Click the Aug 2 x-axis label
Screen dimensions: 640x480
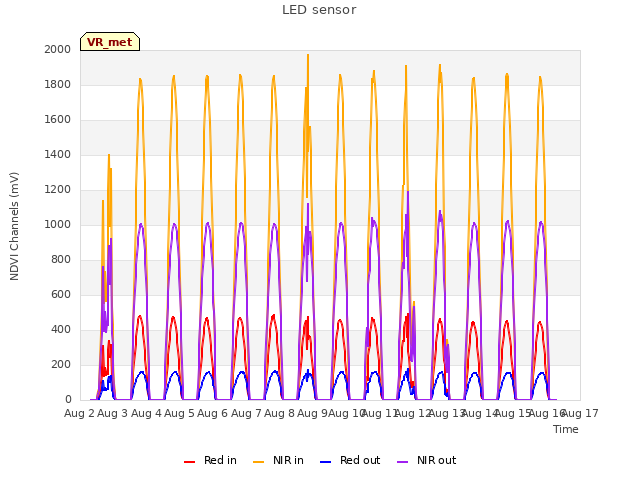coord(79,413)
